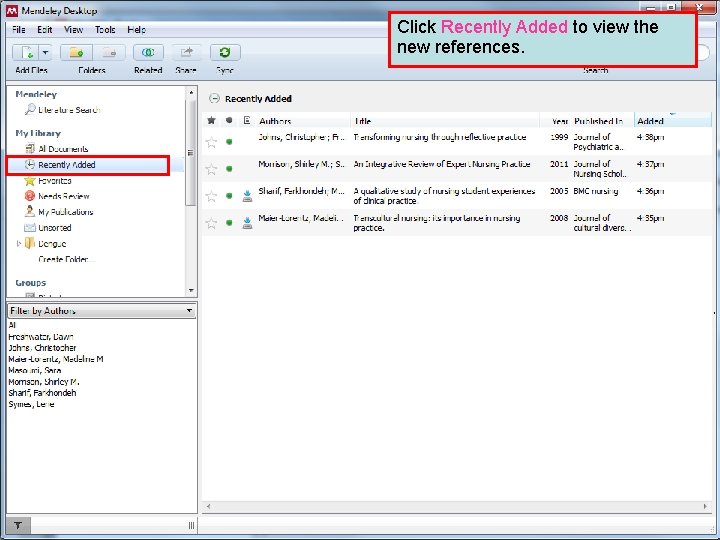Toggle favorite star for Sharif, Farkhondeh row

[x=211, y=196]
